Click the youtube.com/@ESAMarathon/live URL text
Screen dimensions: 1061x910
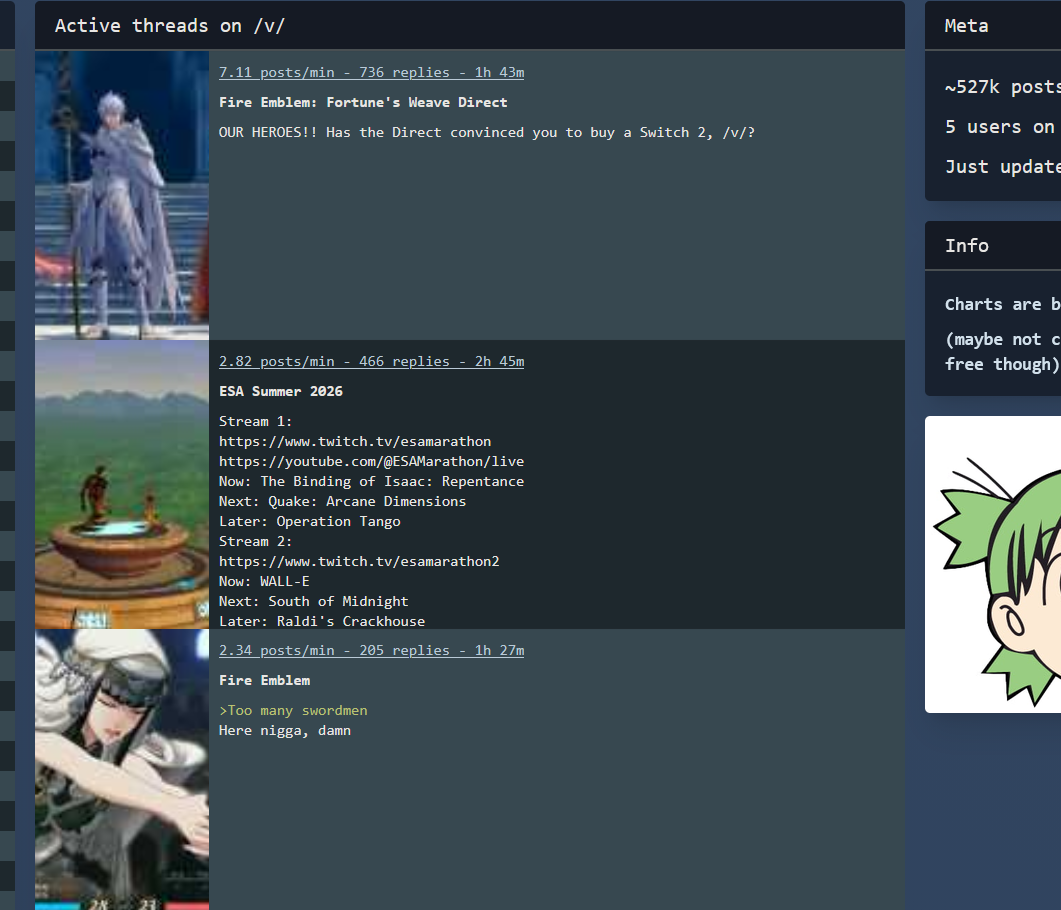(x=371, y=461)
